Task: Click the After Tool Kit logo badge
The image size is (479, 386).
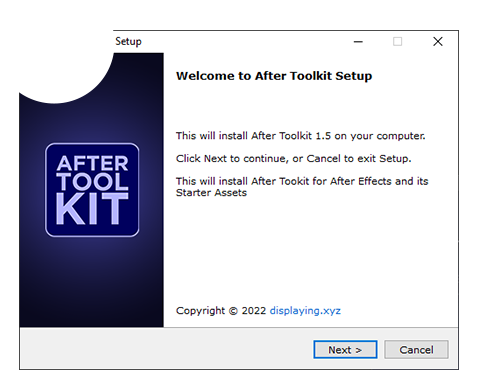Action: pos(92,190)
